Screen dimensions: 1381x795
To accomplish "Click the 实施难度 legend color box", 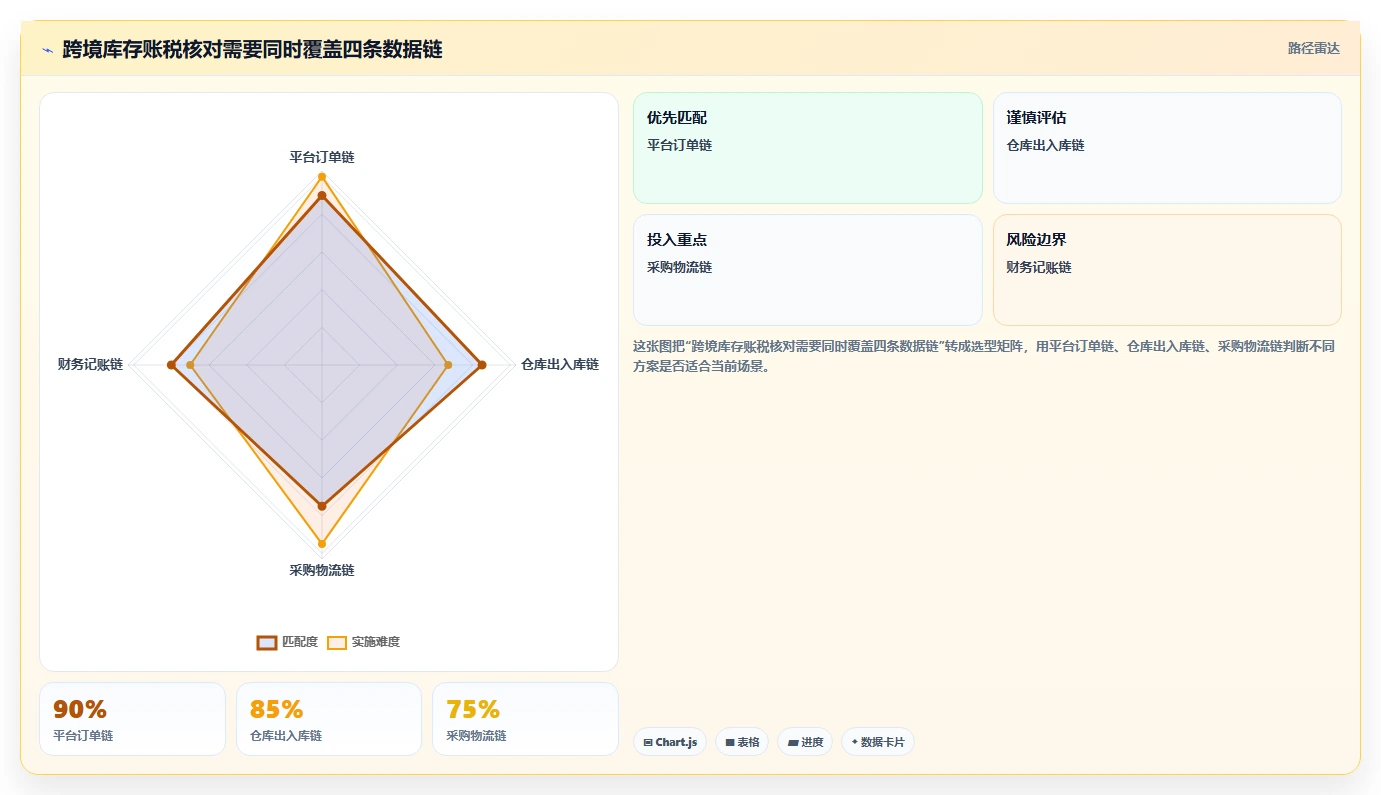I will [337, 642].
